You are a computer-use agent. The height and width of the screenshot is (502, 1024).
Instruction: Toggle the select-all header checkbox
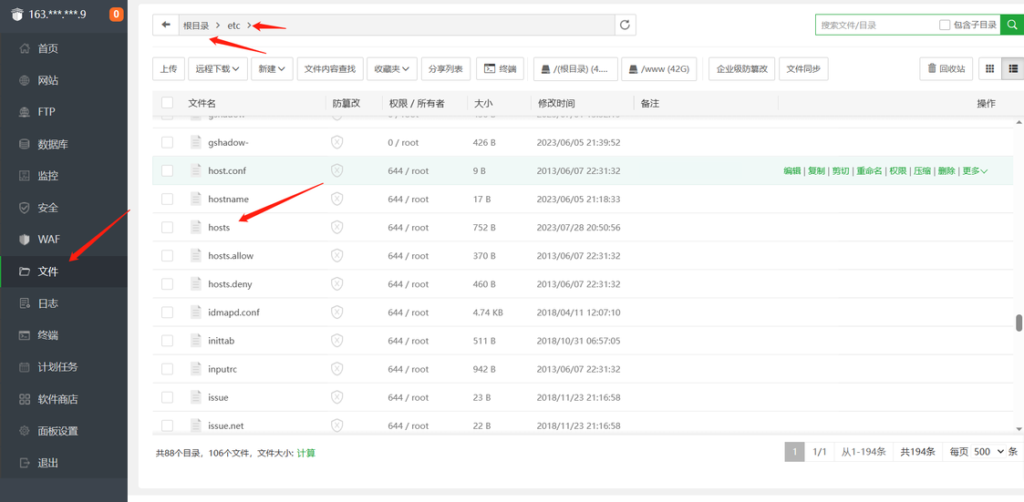pos(167,103)
